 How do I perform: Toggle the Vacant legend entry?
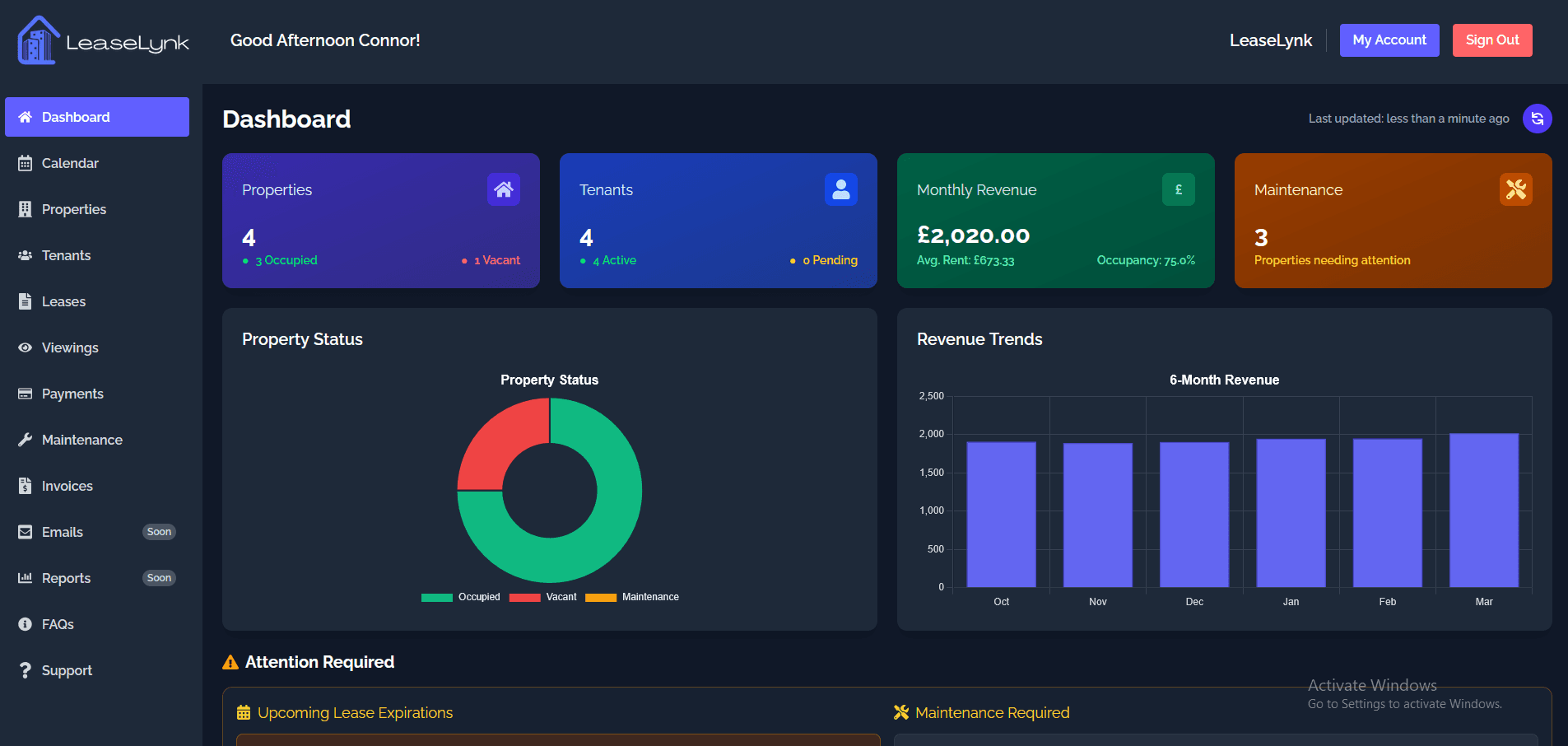(x=543, y=597)
